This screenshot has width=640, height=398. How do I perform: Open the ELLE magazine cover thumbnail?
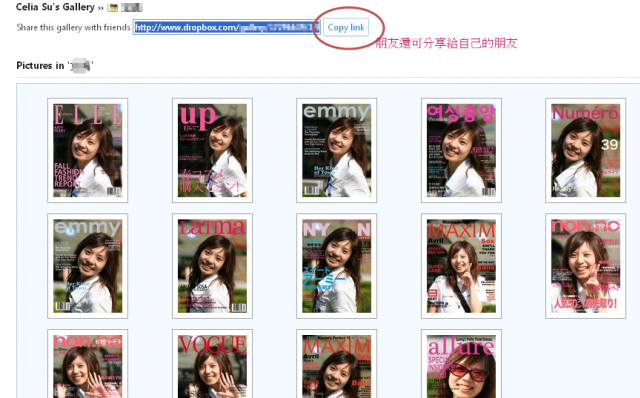[87, 150]
